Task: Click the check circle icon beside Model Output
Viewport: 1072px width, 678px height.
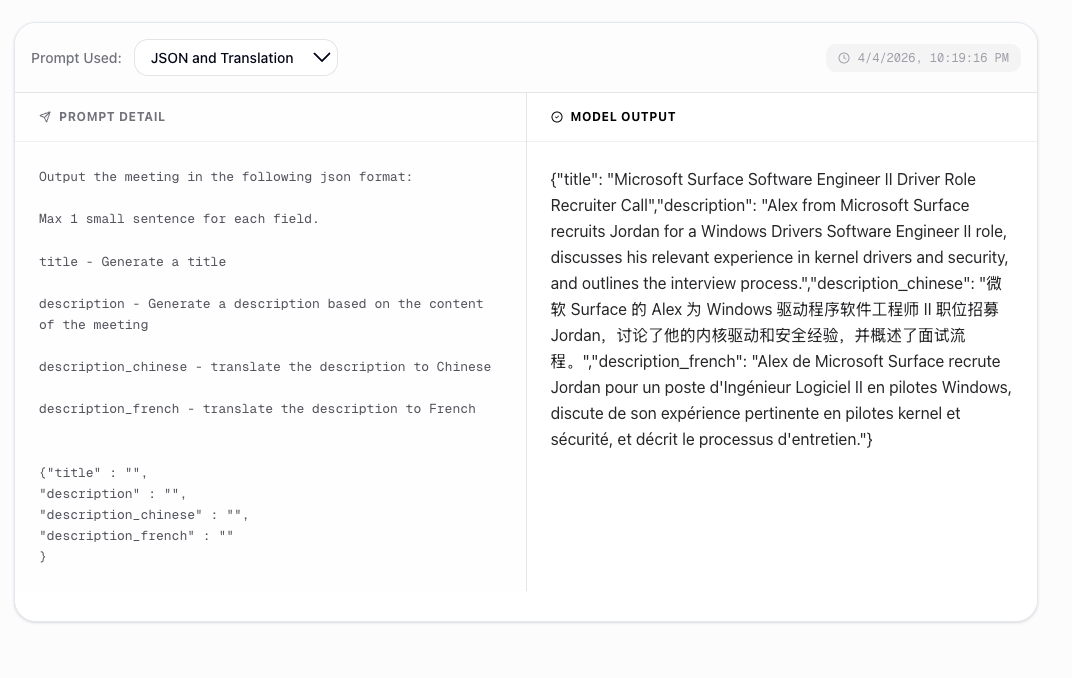Action: pyautogui.click(x=557, y=117)
